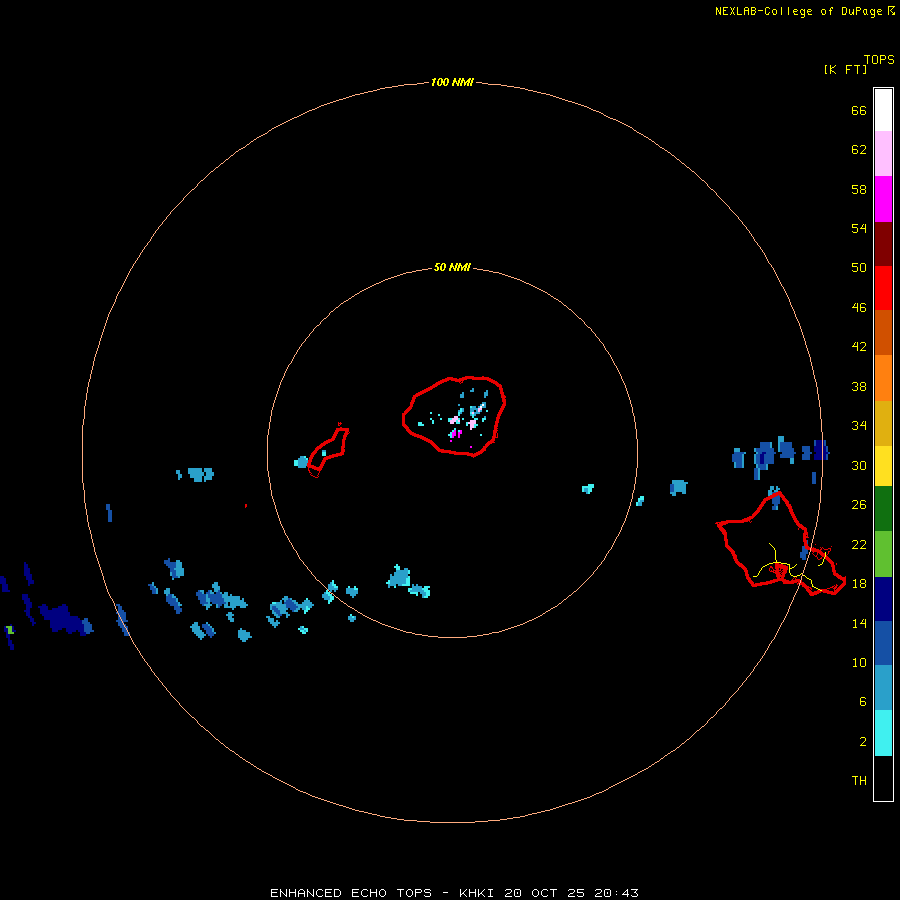Click the 'TH' legend label

859,780
